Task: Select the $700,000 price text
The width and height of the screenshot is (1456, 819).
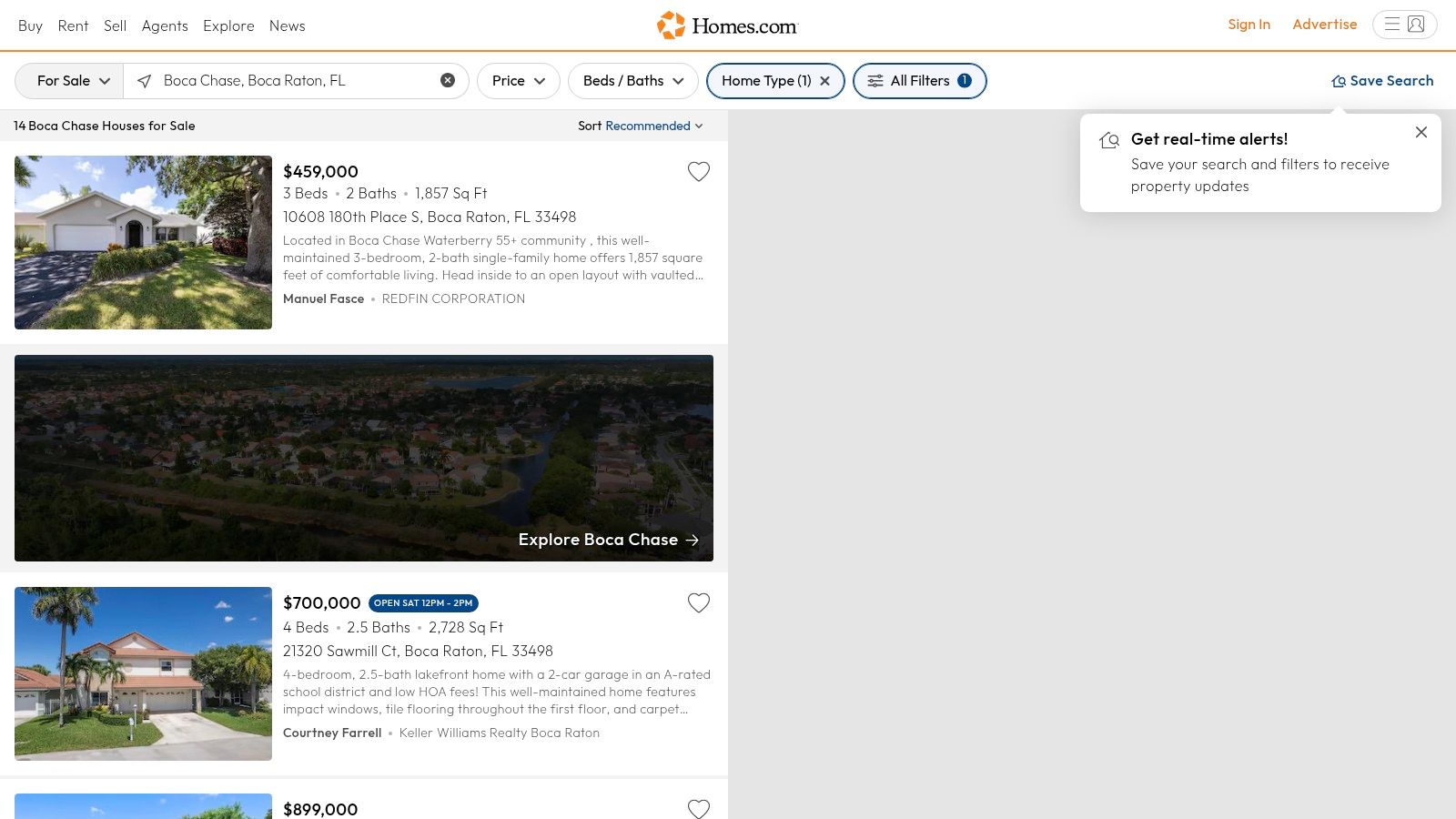Action: click(322, 602)
